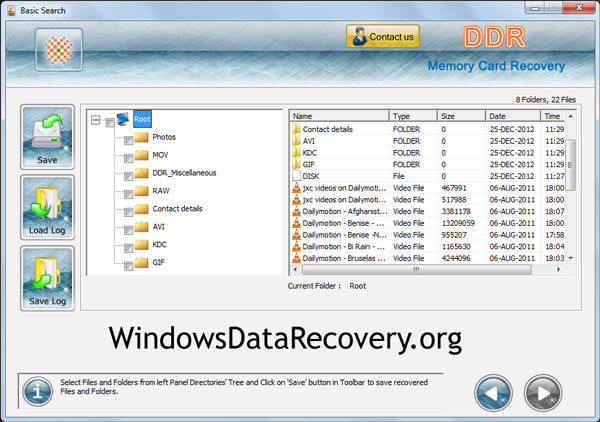
Task: Check the RAW folder checkbox
Action: pyautogui.click(x=129, y=194)
